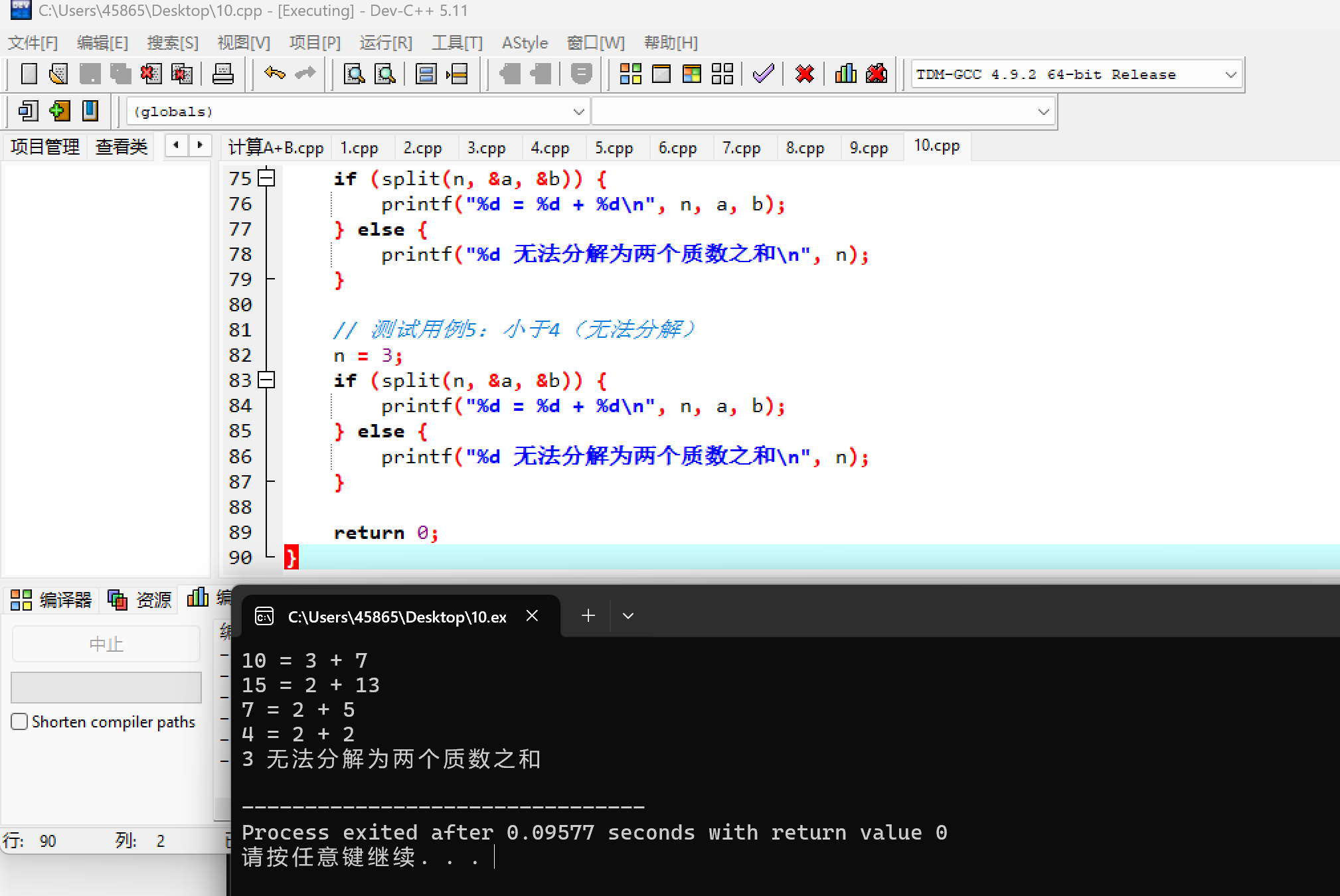Click the Print toolbar icon
Screen dimensions: 1340x896
click(222, 74)
